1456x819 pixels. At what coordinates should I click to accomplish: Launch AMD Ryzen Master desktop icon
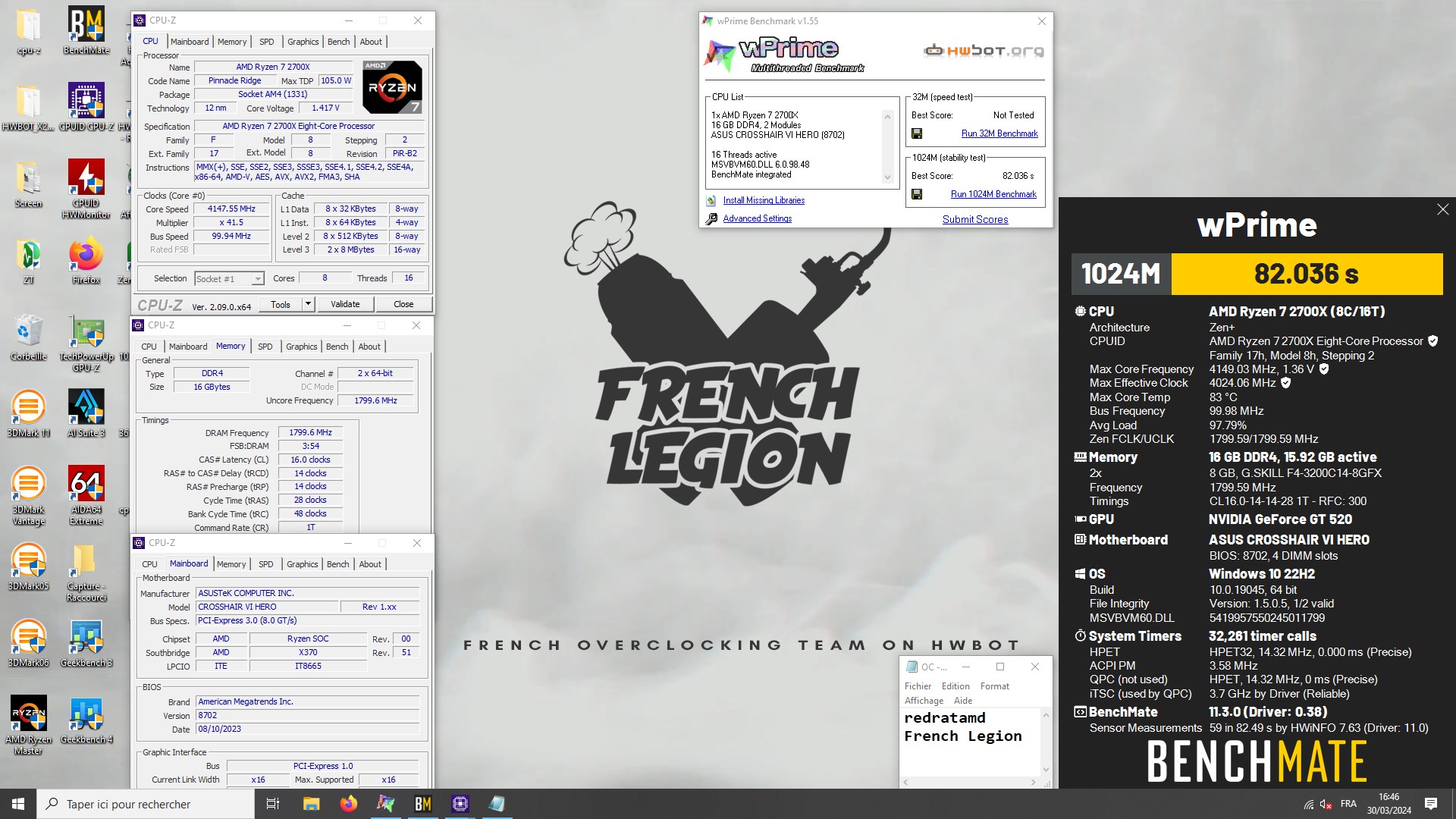[28, 725]
